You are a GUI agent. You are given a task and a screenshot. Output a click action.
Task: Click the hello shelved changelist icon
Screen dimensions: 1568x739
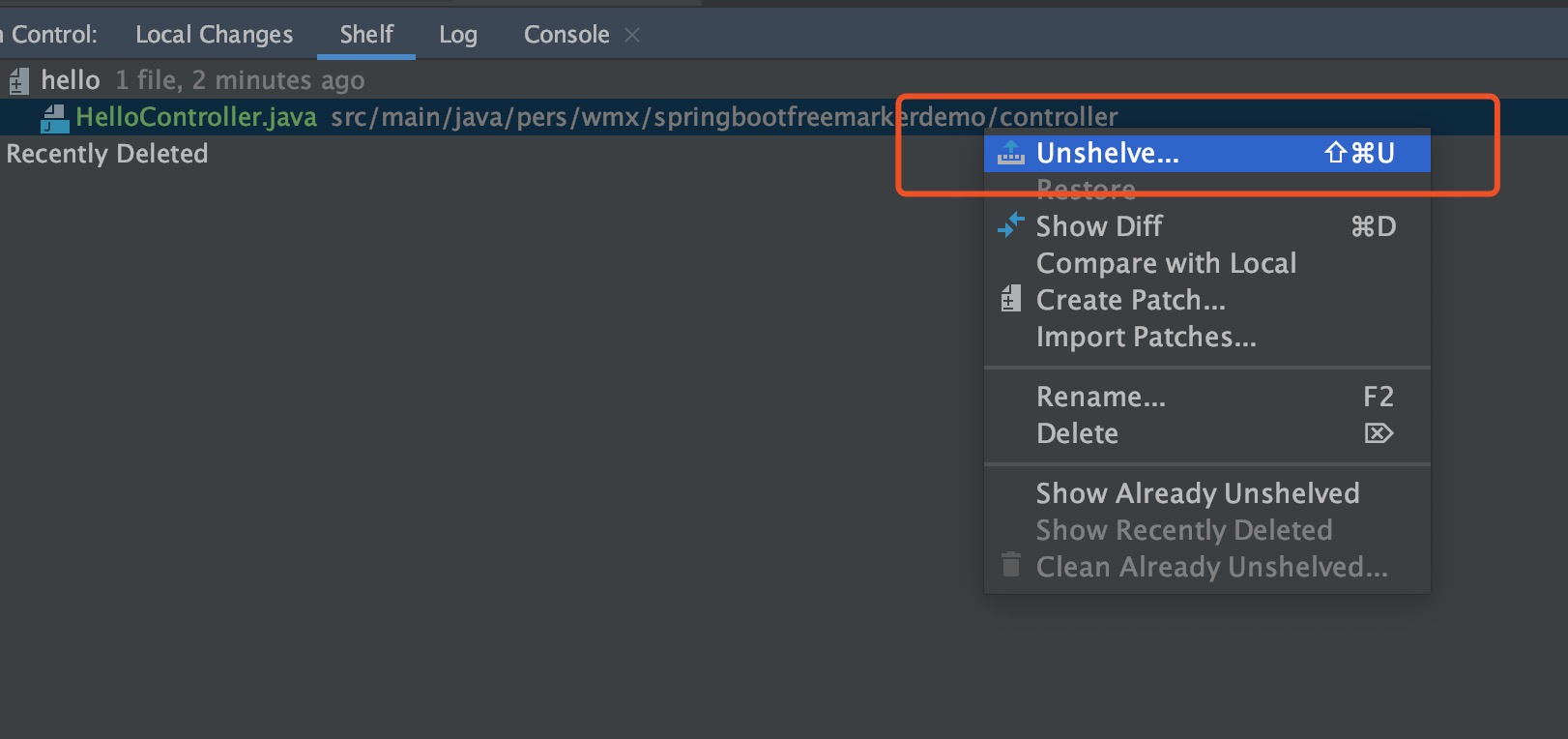point(18,81)
